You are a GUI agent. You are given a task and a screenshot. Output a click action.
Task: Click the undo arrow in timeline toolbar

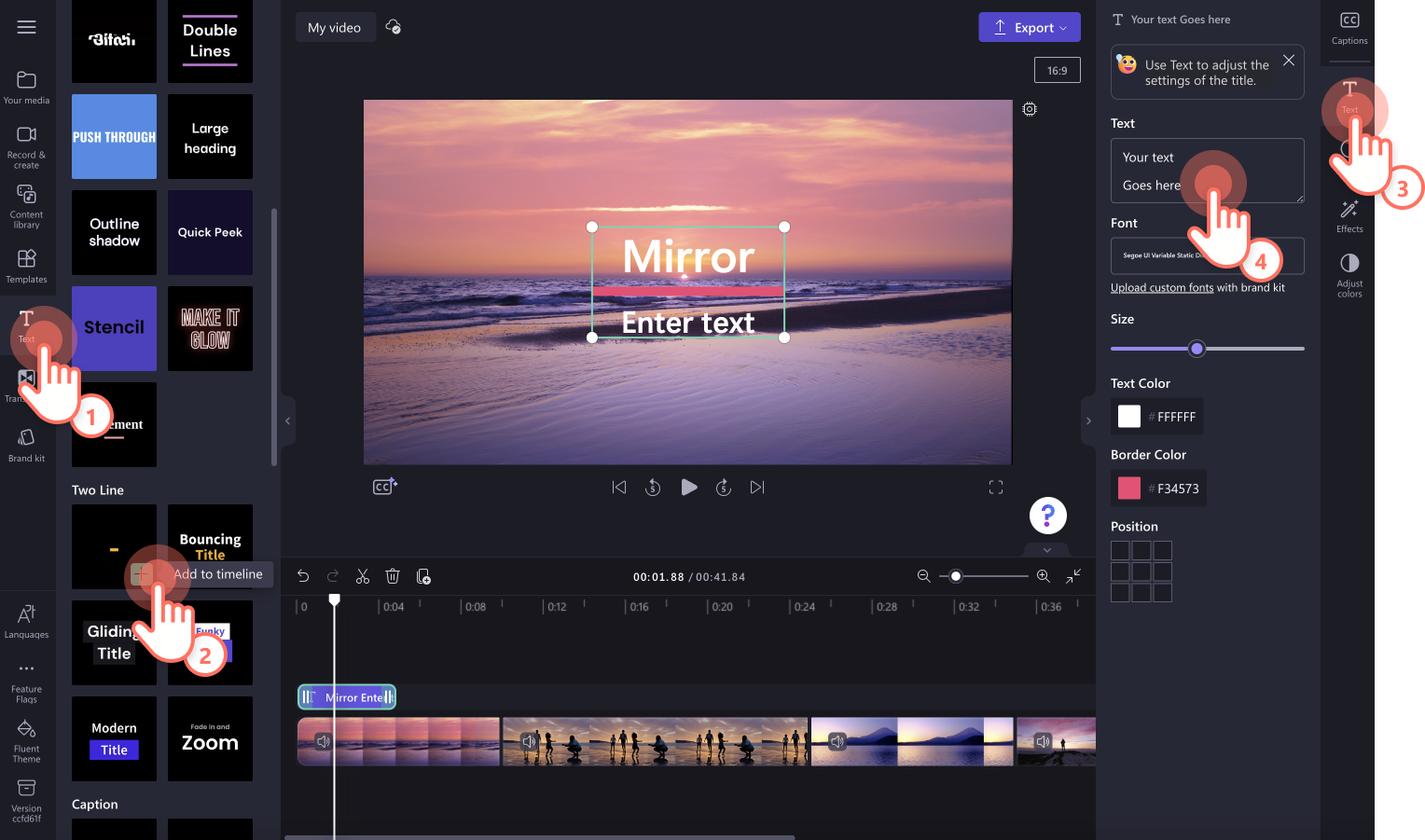[303, 576]
